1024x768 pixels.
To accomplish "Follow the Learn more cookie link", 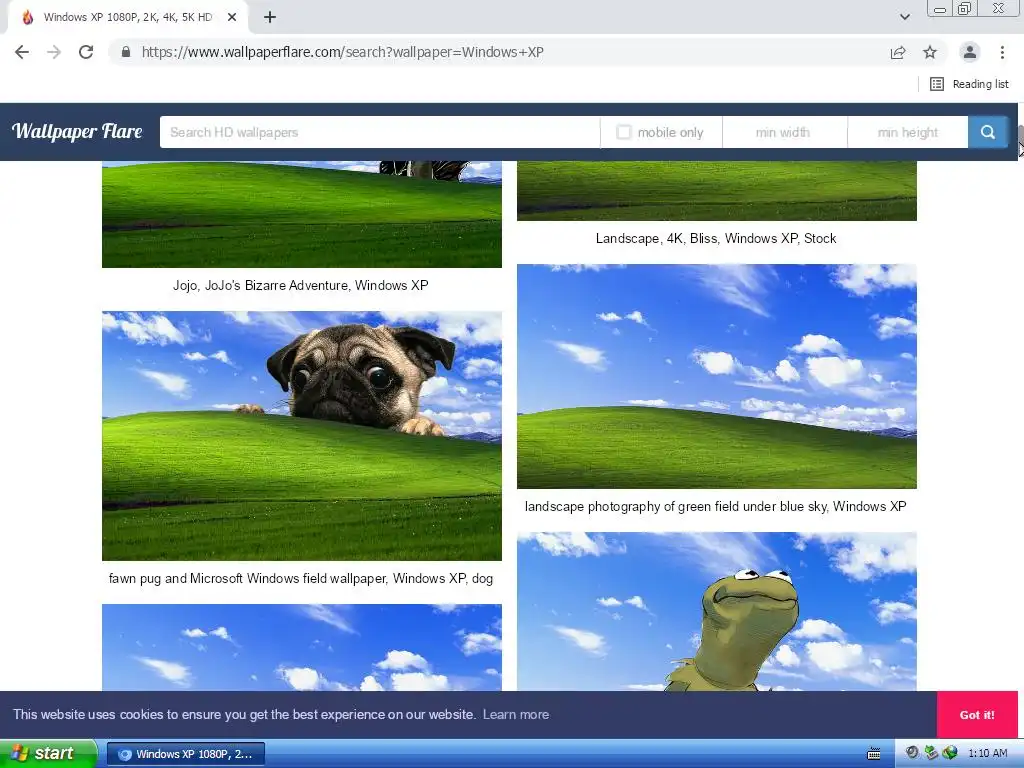I will [516, 714].
